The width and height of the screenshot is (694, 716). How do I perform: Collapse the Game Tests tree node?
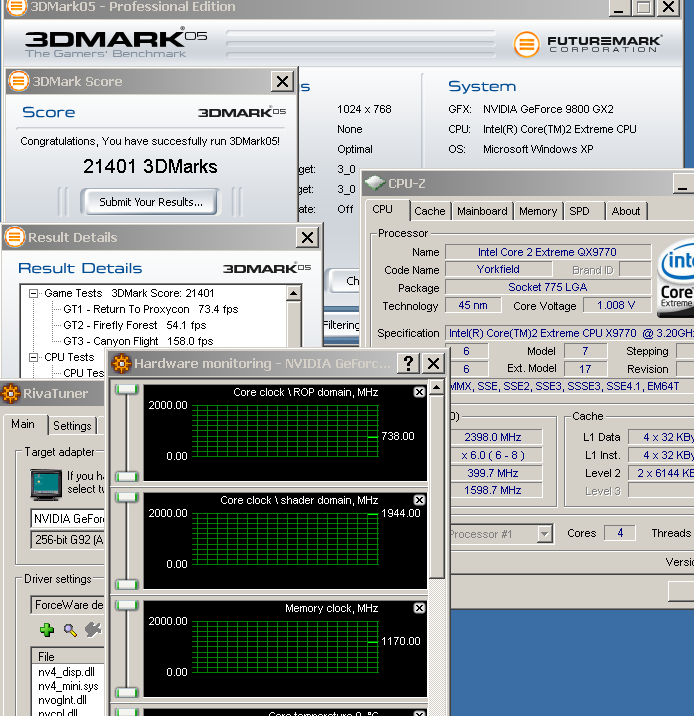point(33,294)
